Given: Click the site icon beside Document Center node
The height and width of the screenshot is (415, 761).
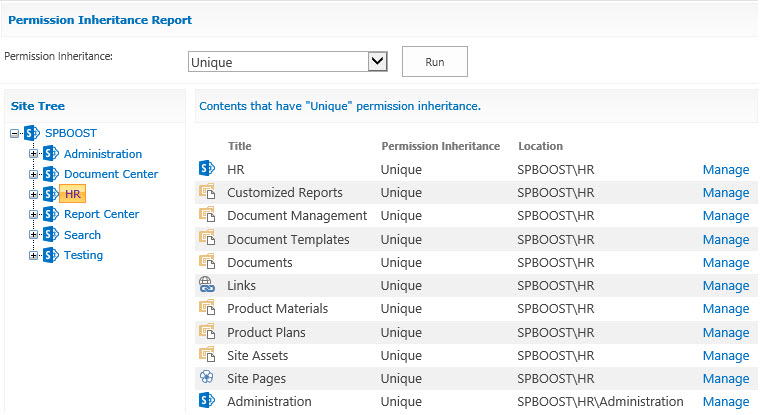Looking at the screenshot, I should (x=51, y=174).
